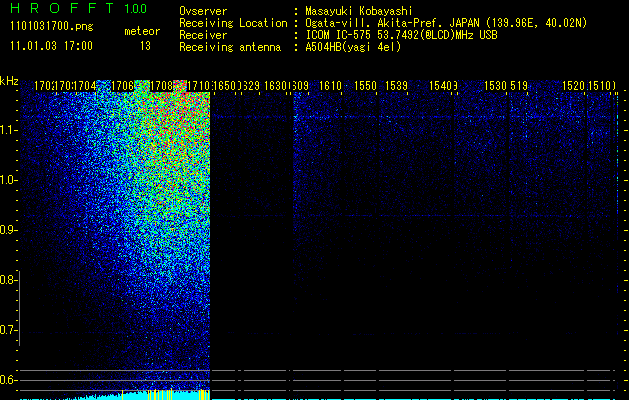The image size is (629, 400).
Task: Click the meteor count value 13
Action: pos(145,46)
